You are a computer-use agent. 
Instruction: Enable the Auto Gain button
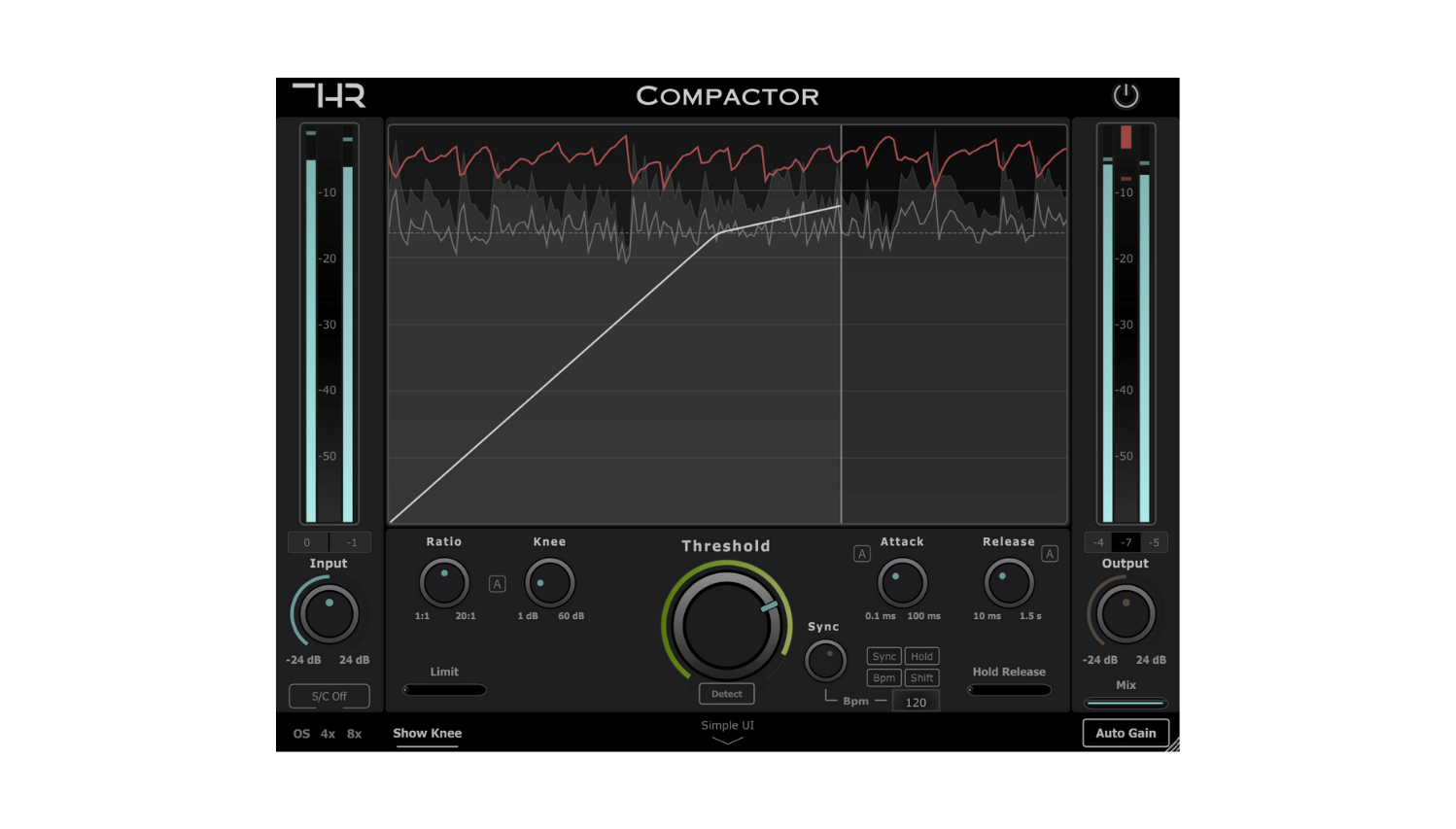point(1126,733)
